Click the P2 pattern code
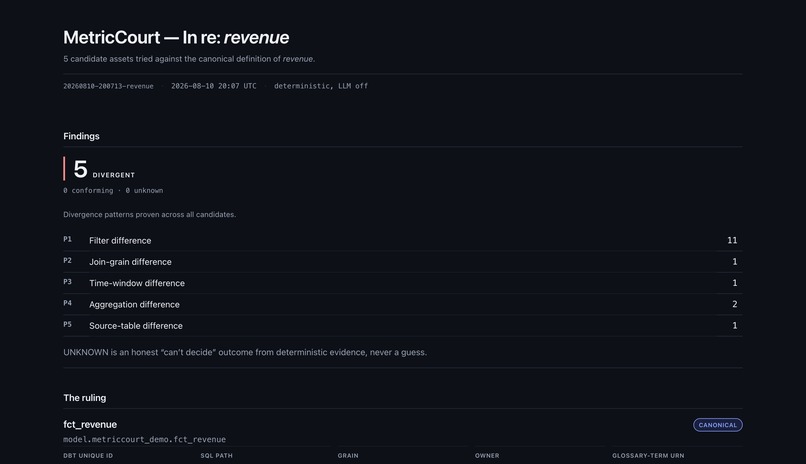The width and height of the screenshot is (806, 464). coord(67,261)
